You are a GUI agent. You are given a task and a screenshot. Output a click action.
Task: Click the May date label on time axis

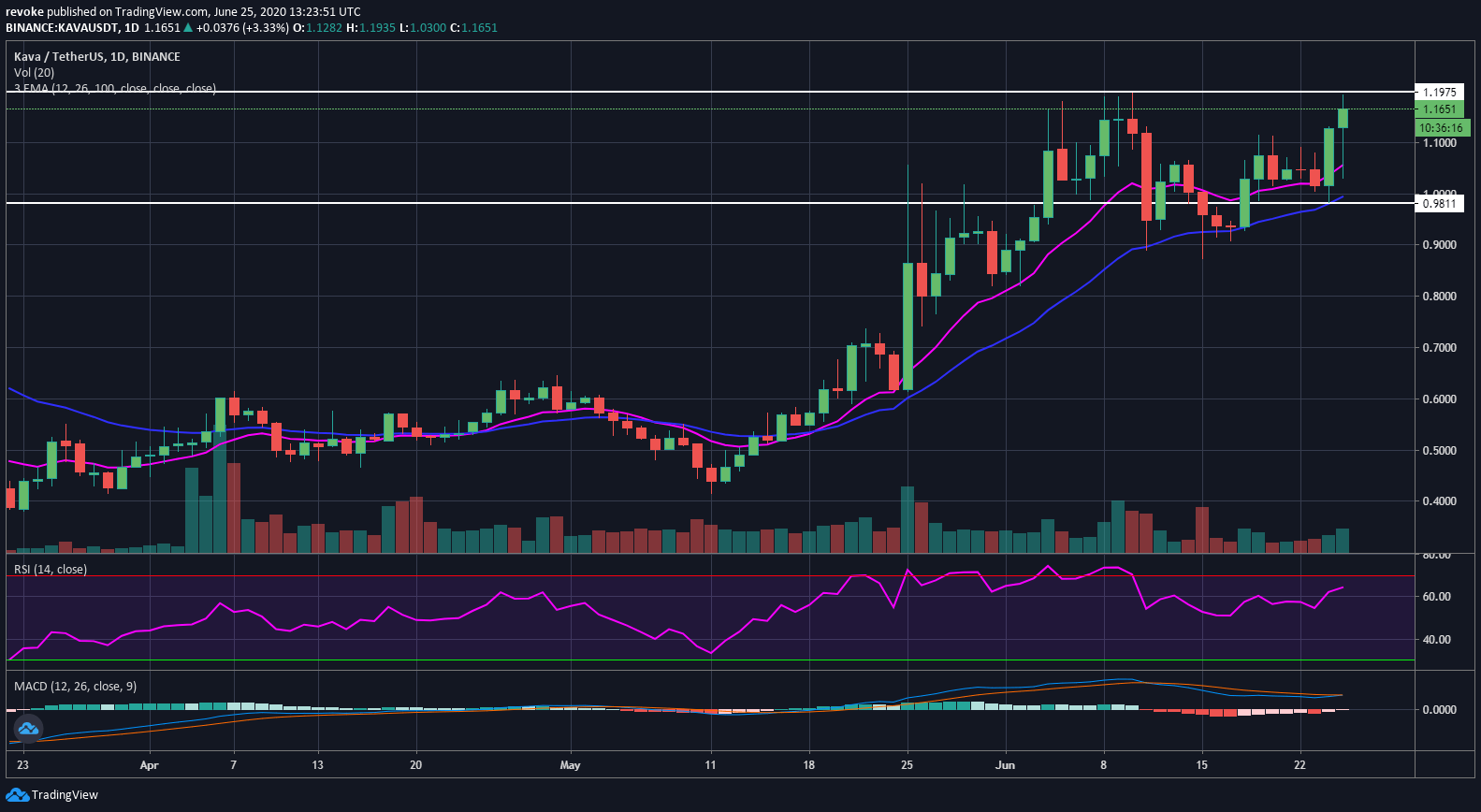coord(570,765)
